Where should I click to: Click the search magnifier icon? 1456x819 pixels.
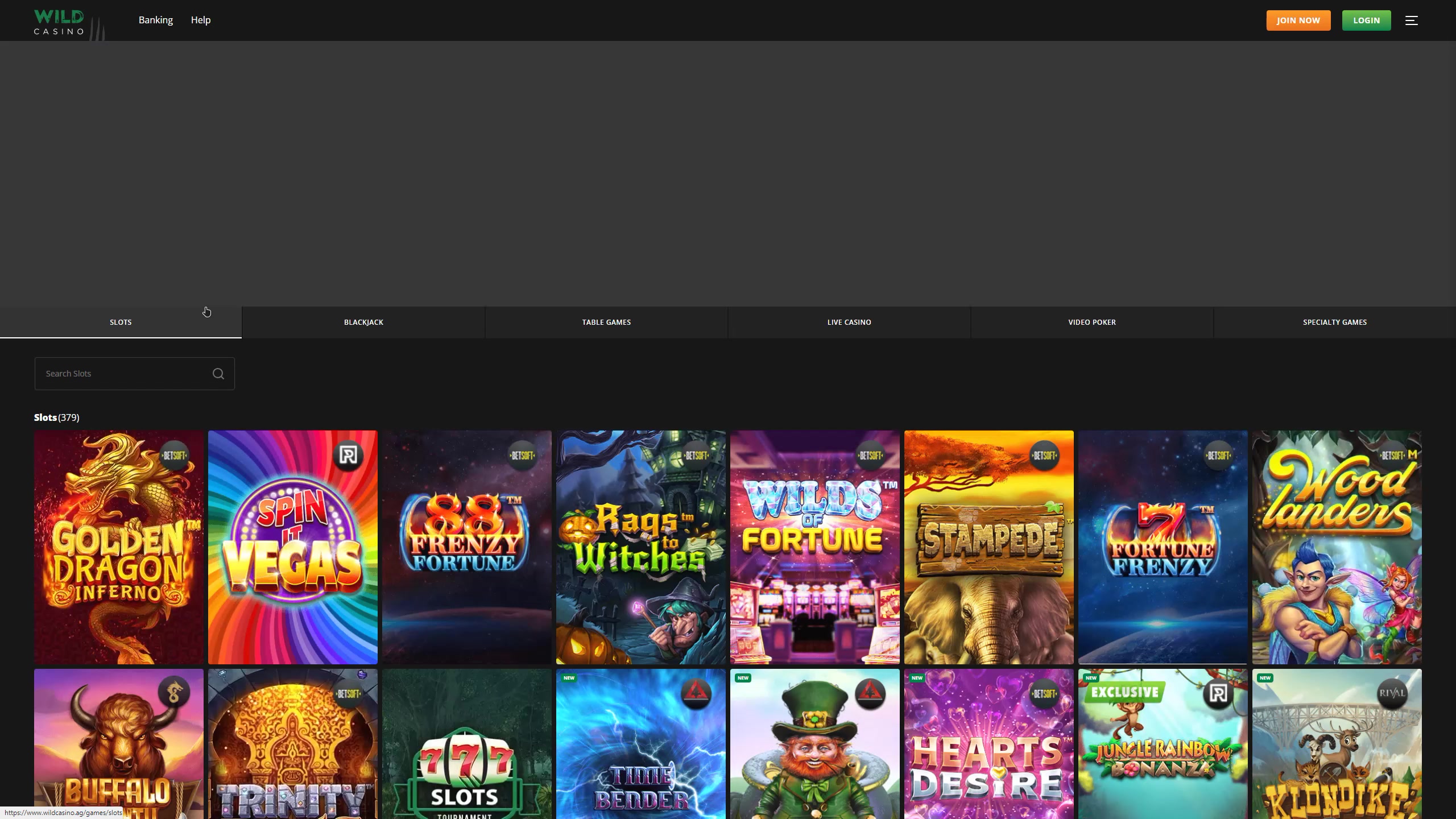[x=218, y=374]
